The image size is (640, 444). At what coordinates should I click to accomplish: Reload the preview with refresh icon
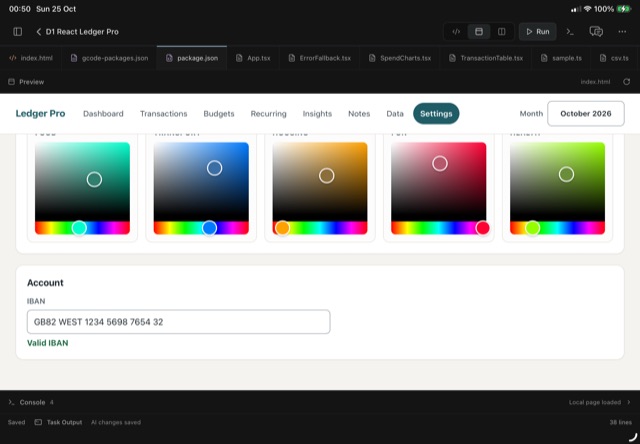627,82
